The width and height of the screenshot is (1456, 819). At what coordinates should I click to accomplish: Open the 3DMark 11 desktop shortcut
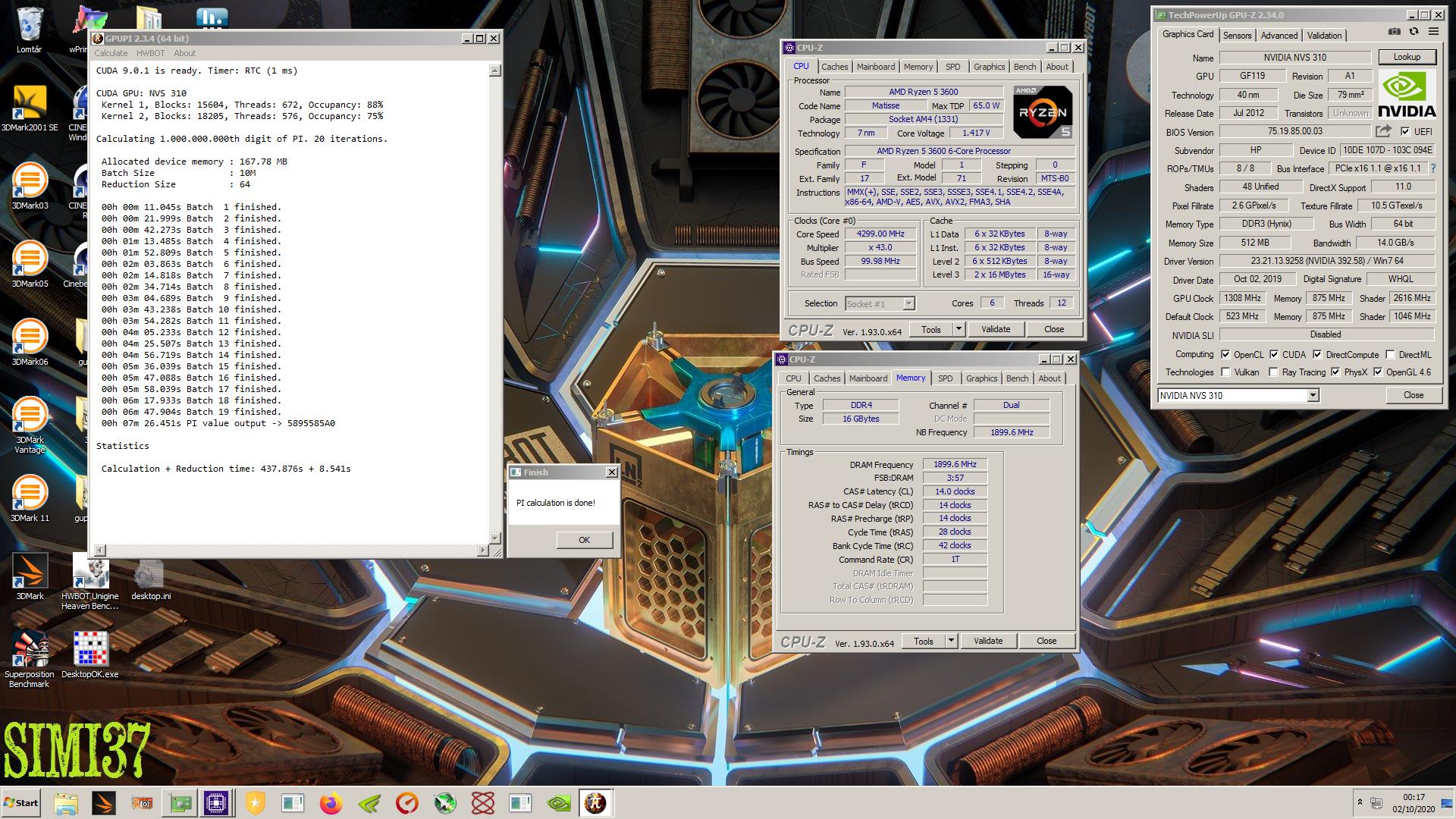pos(30,499)
